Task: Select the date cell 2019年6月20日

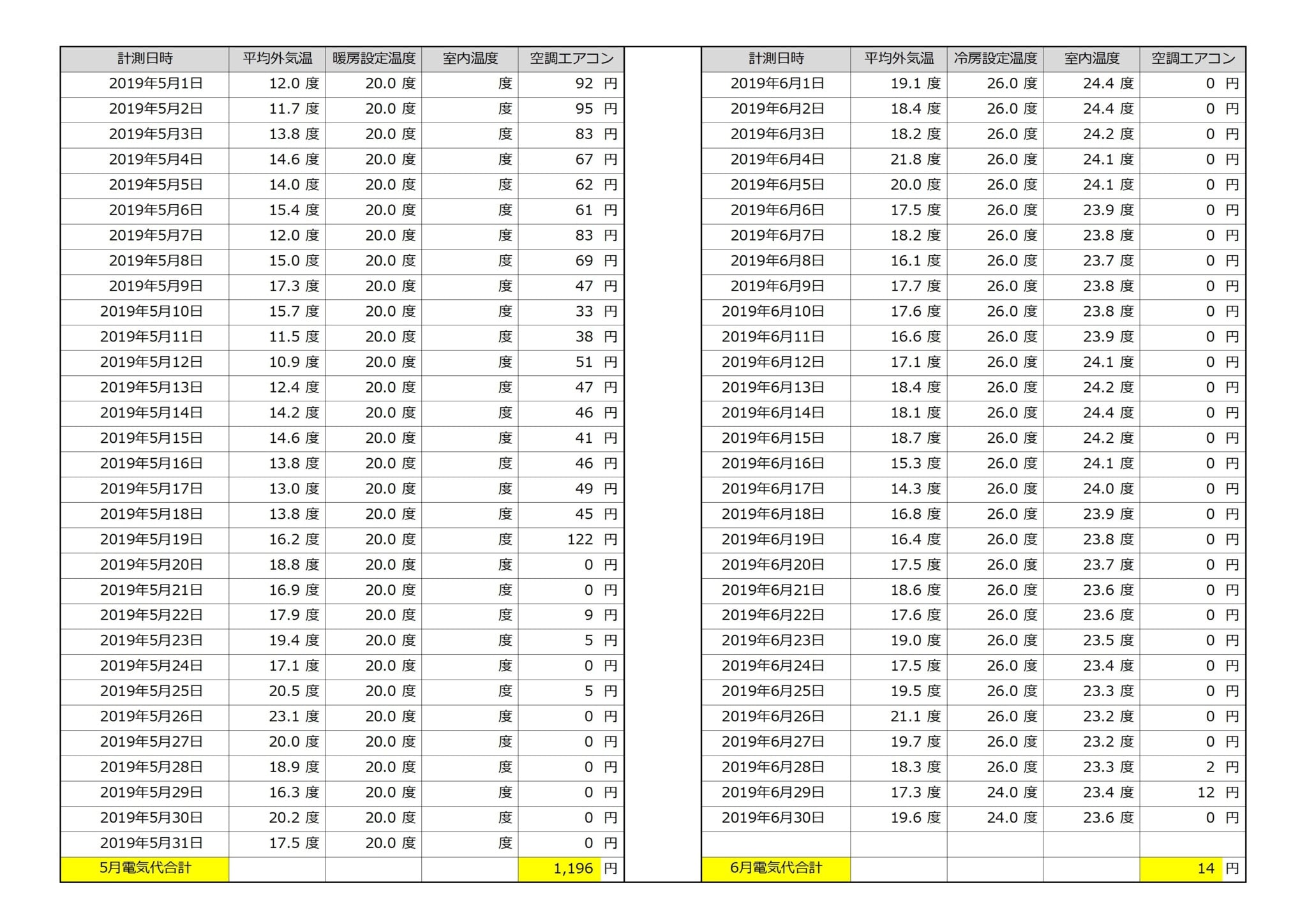Action: click(x=776, y=565)
